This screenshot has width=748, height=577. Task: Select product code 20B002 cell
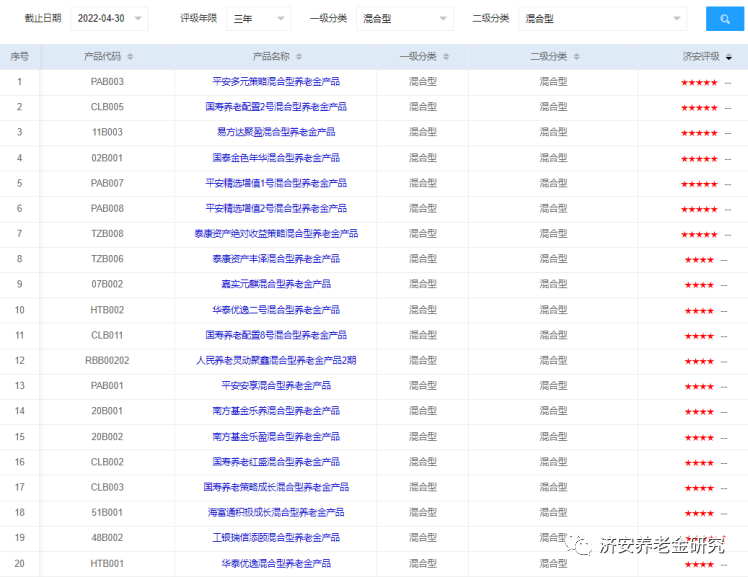pyautogui.click(x=107, y=437)
